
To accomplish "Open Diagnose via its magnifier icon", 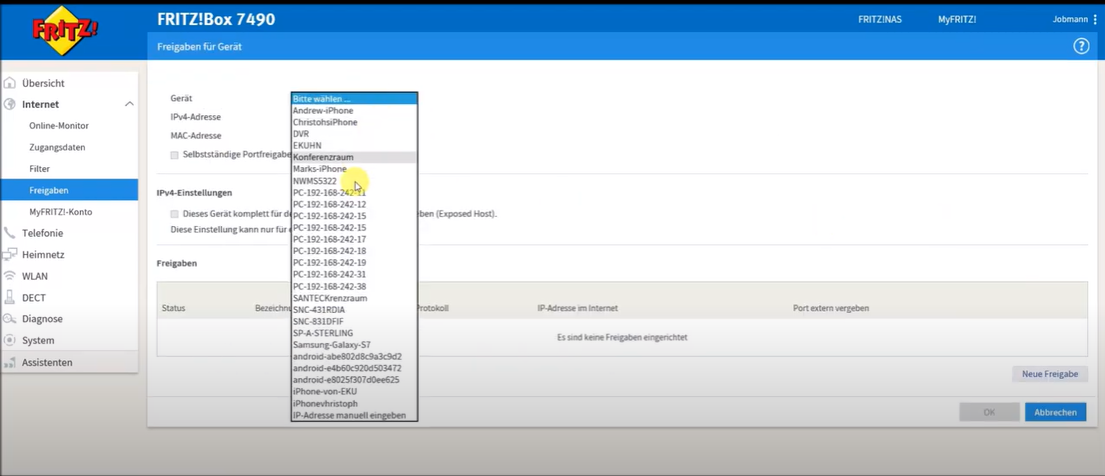I will tap(10, 319).
